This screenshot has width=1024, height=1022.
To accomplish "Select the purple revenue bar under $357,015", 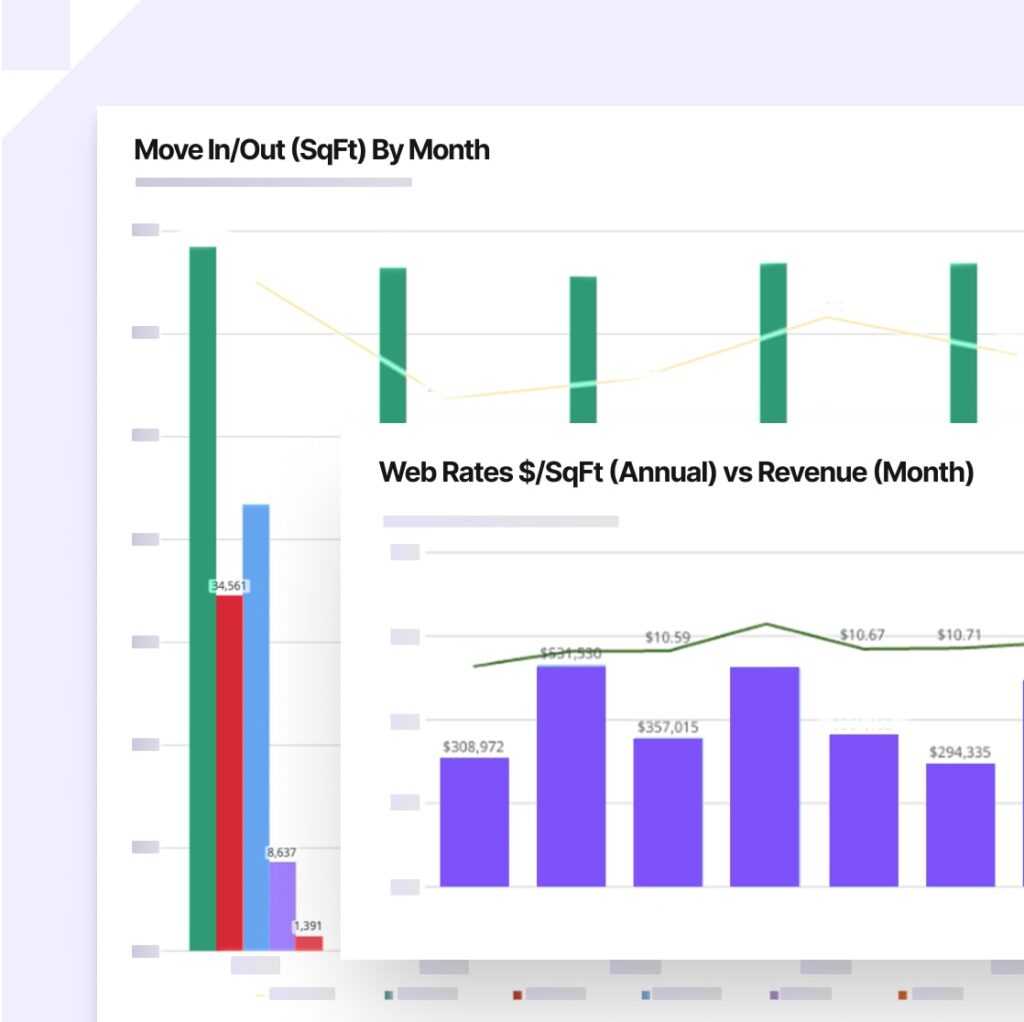I will tap(667, 812).
